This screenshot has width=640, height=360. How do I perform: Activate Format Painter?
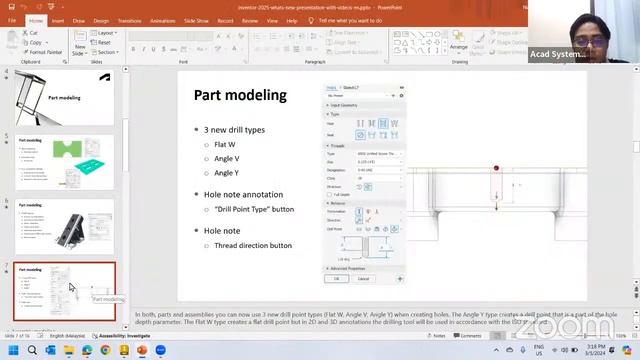coord(42,52)
